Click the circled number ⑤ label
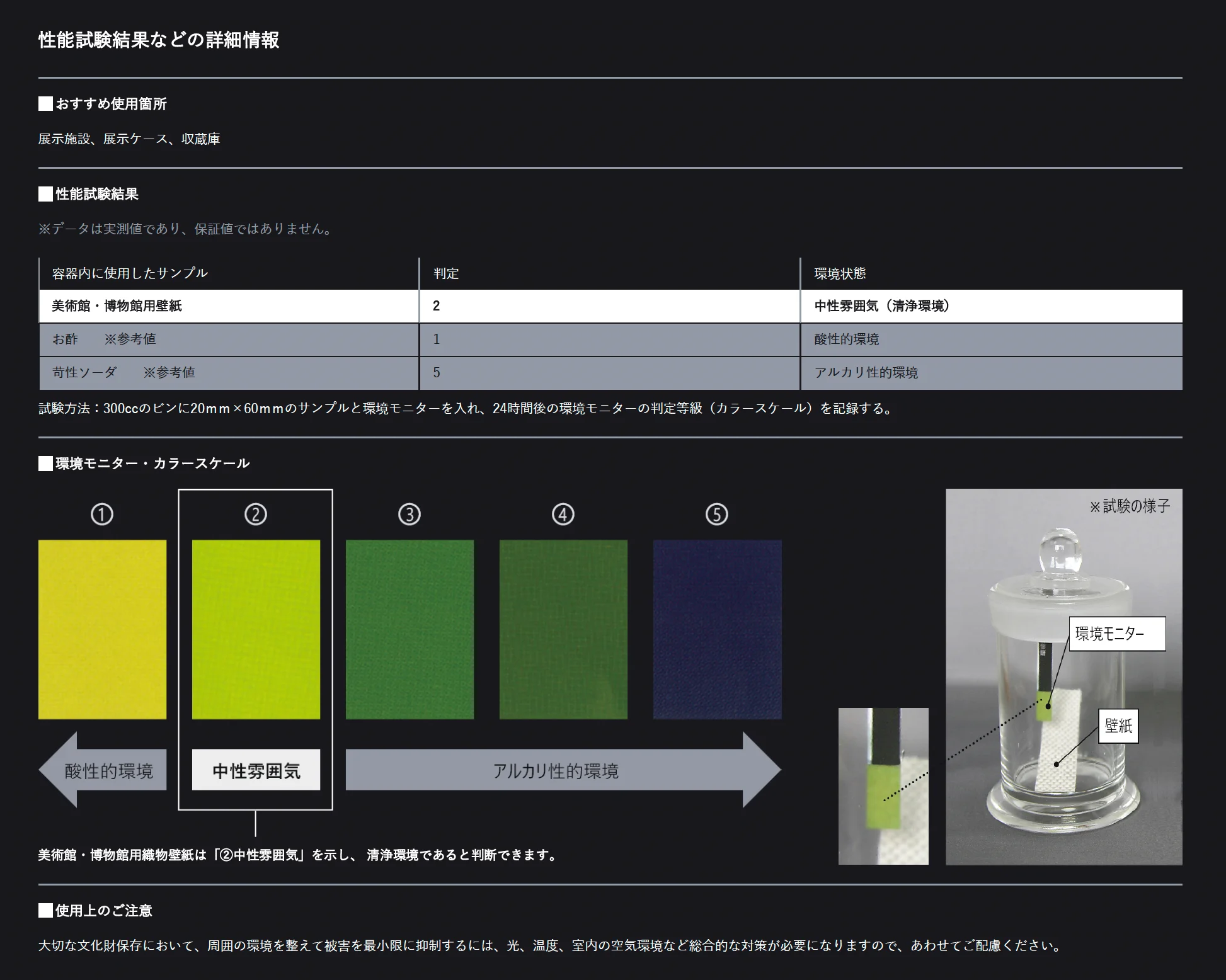This screenshot has width=1226, height=980. point(717,515)
